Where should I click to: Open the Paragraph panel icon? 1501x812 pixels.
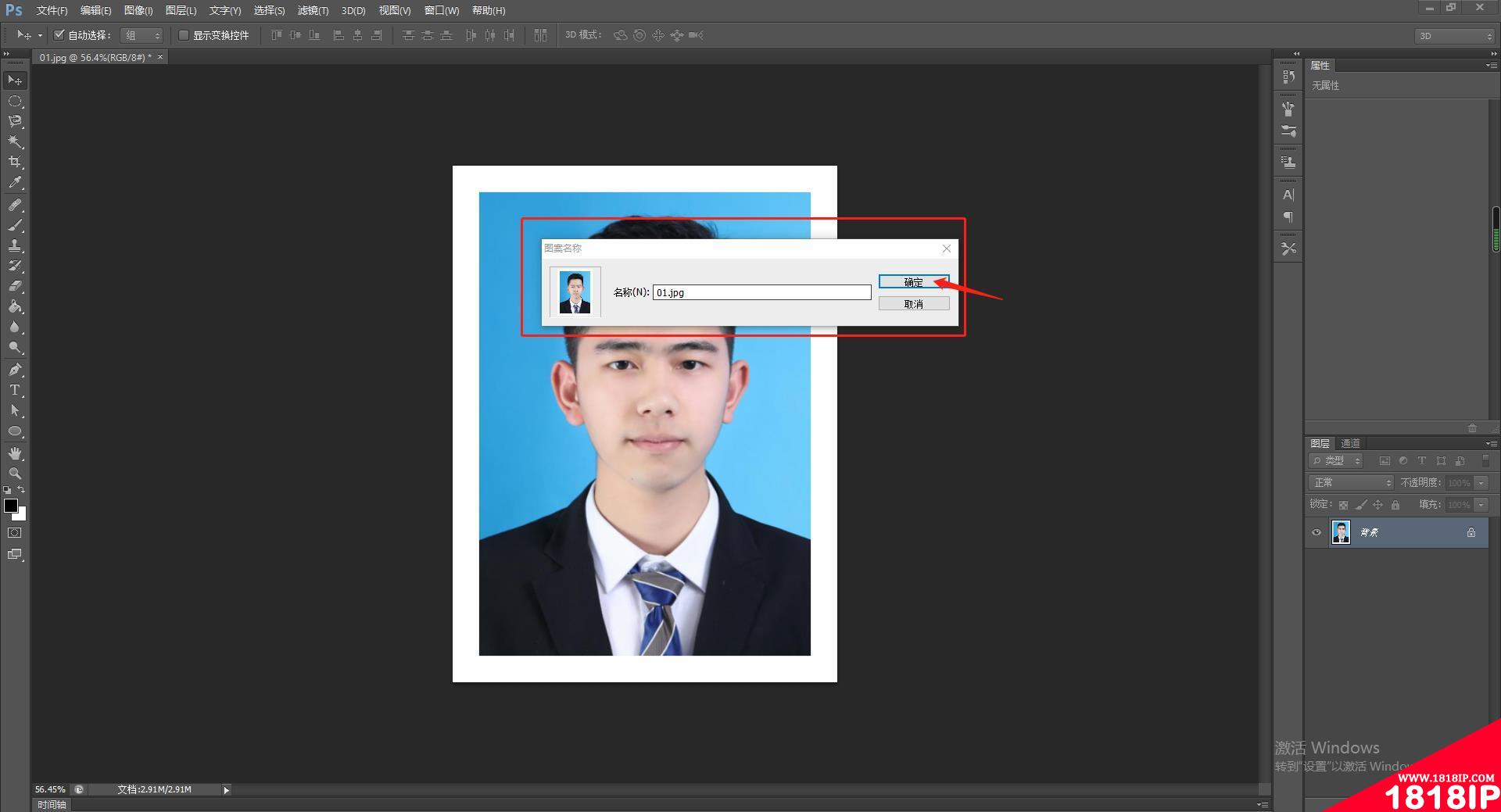coord(1288,217)
